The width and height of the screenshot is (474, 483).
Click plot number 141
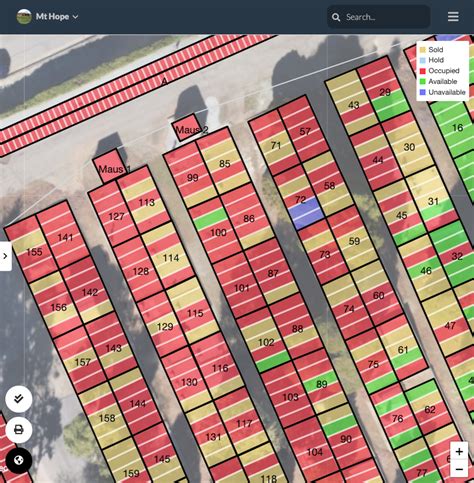pos(65,237)
